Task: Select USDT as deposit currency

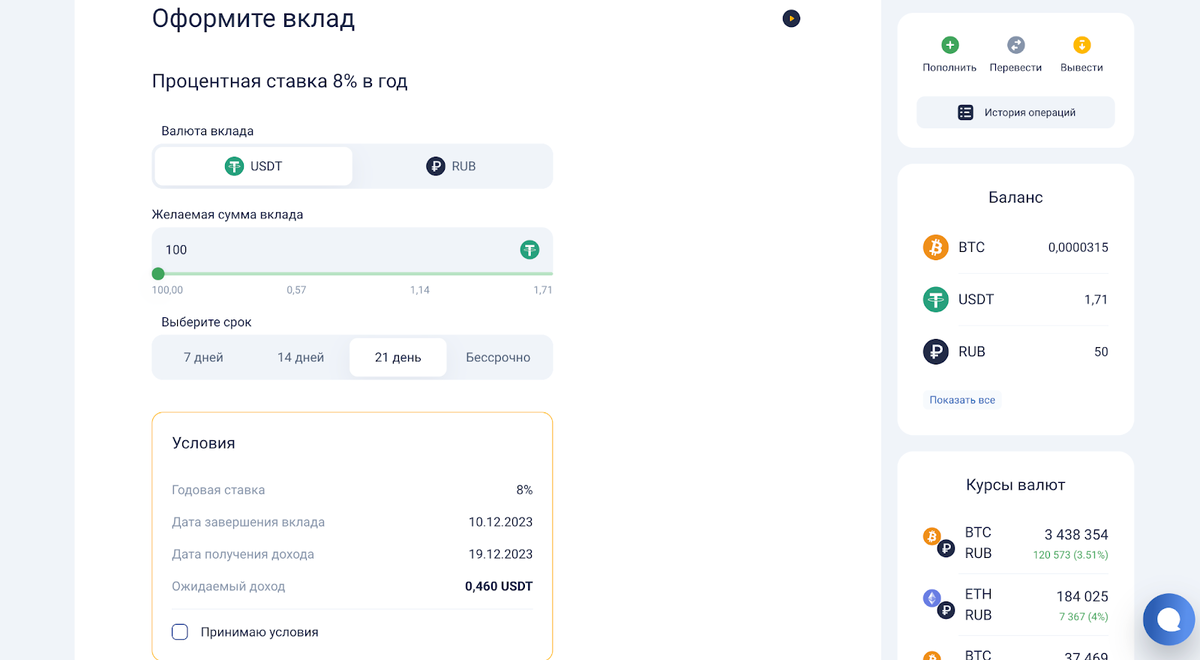Action: (253, 166)
